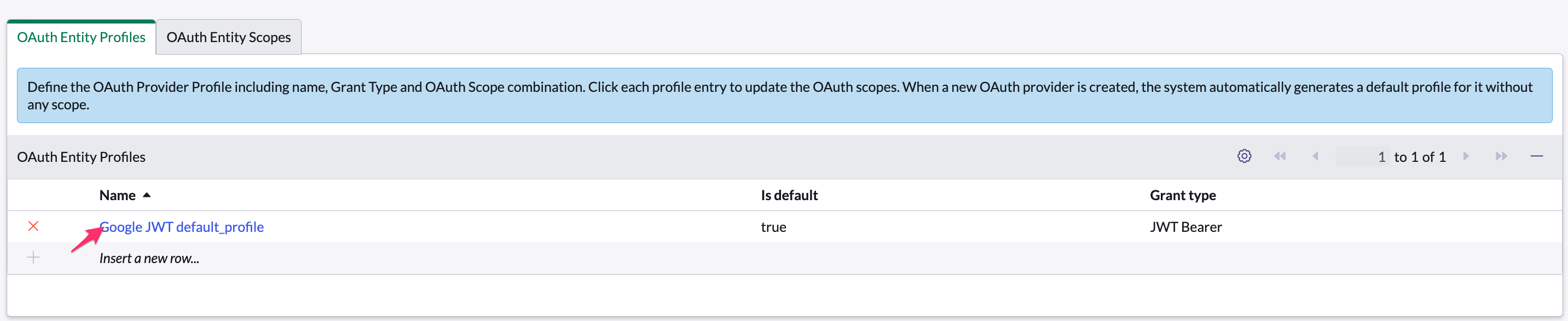Jump to last page via double-right arrow
1568x321 pixels.
pos(1501,156)
